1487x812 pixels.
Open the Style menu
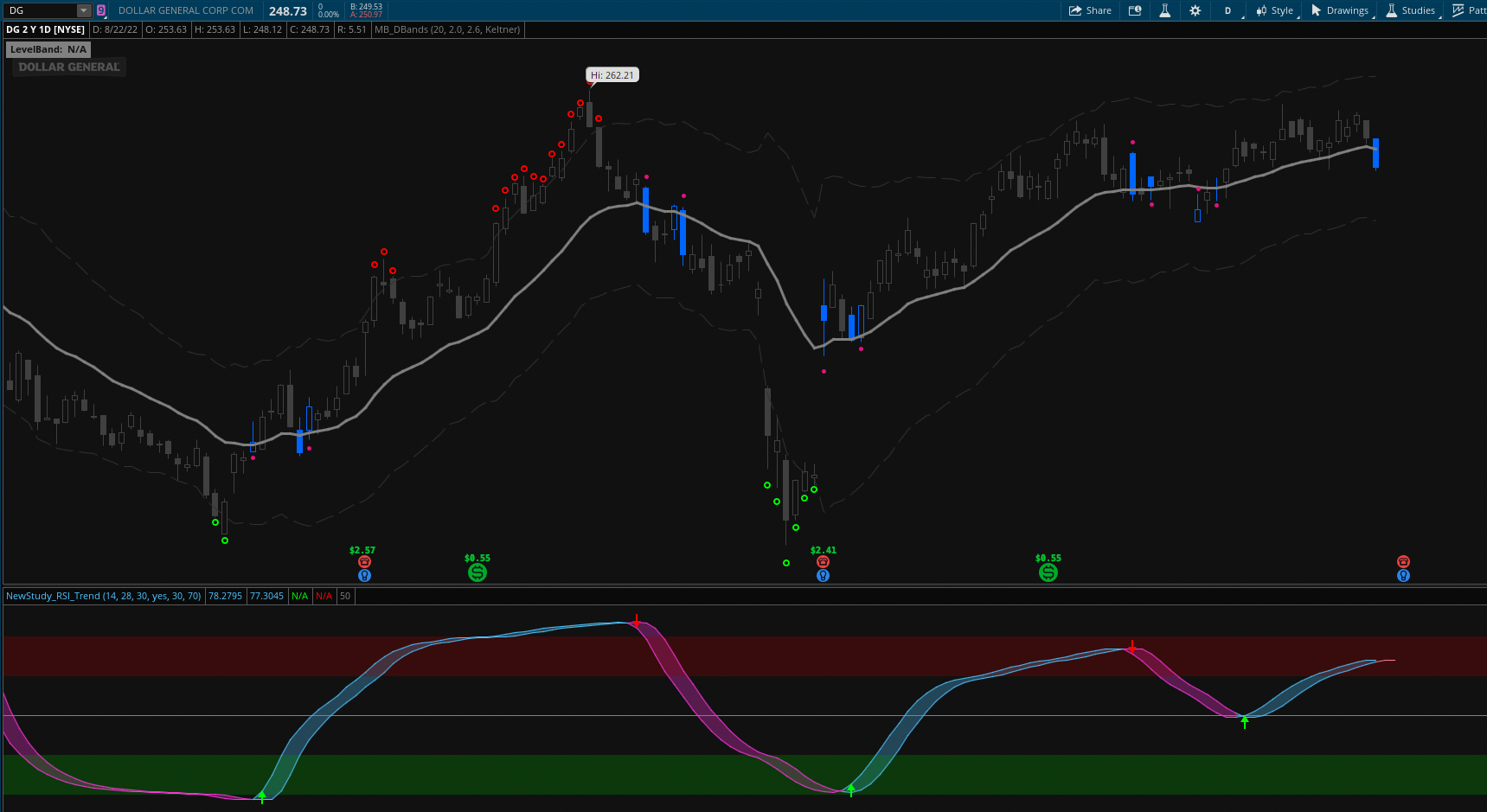coord(1275,10)
